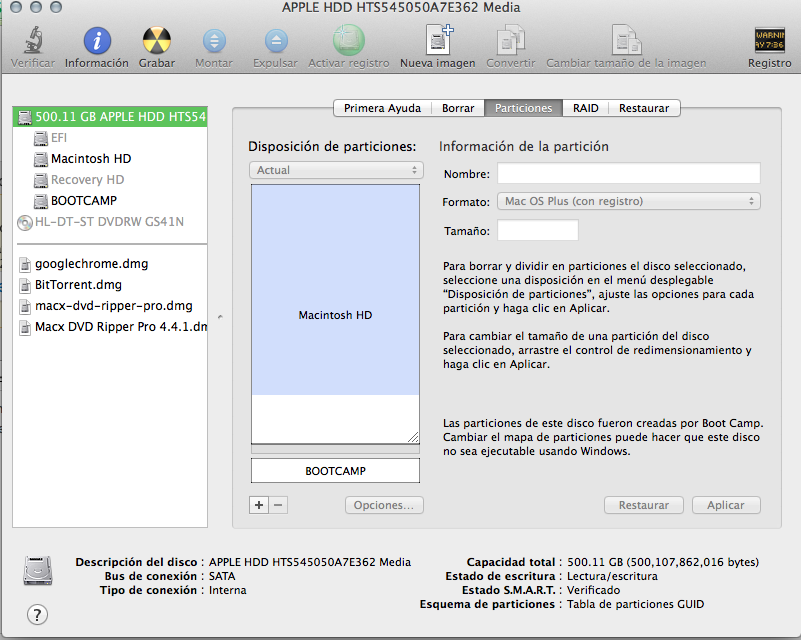This screenshot has width=801, height=640.
Task: Open the Actual partition layout dropdown
Action: [336, 170]
